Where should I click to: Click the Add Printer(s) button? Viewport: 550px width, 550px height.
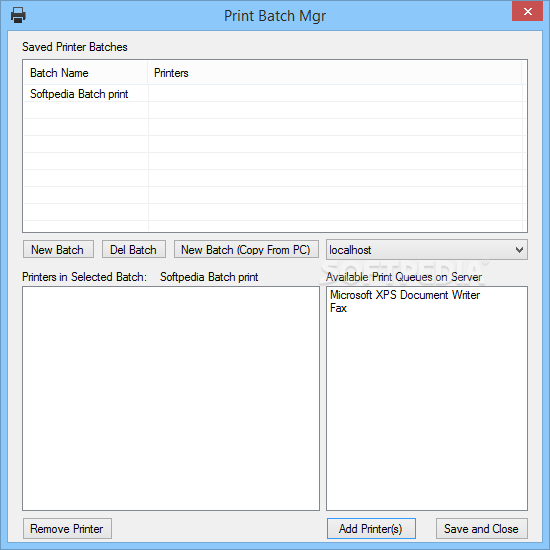371,528
